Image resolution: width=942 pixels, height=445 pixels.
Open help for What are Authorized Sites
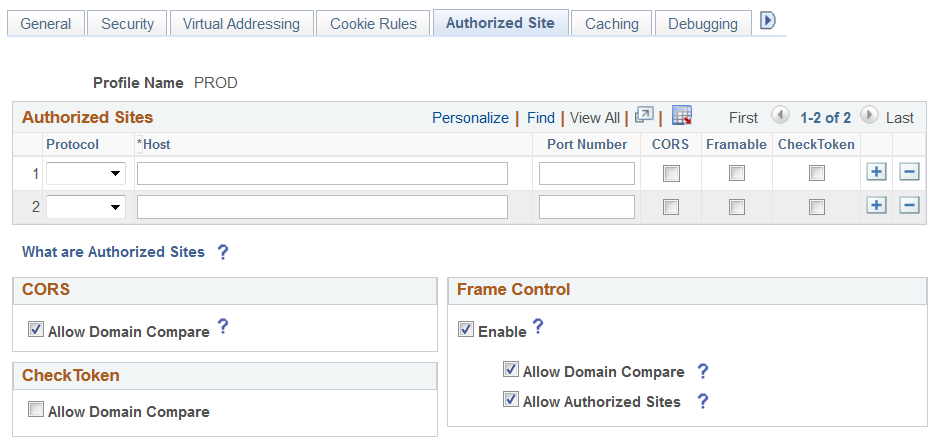(223, 252)
